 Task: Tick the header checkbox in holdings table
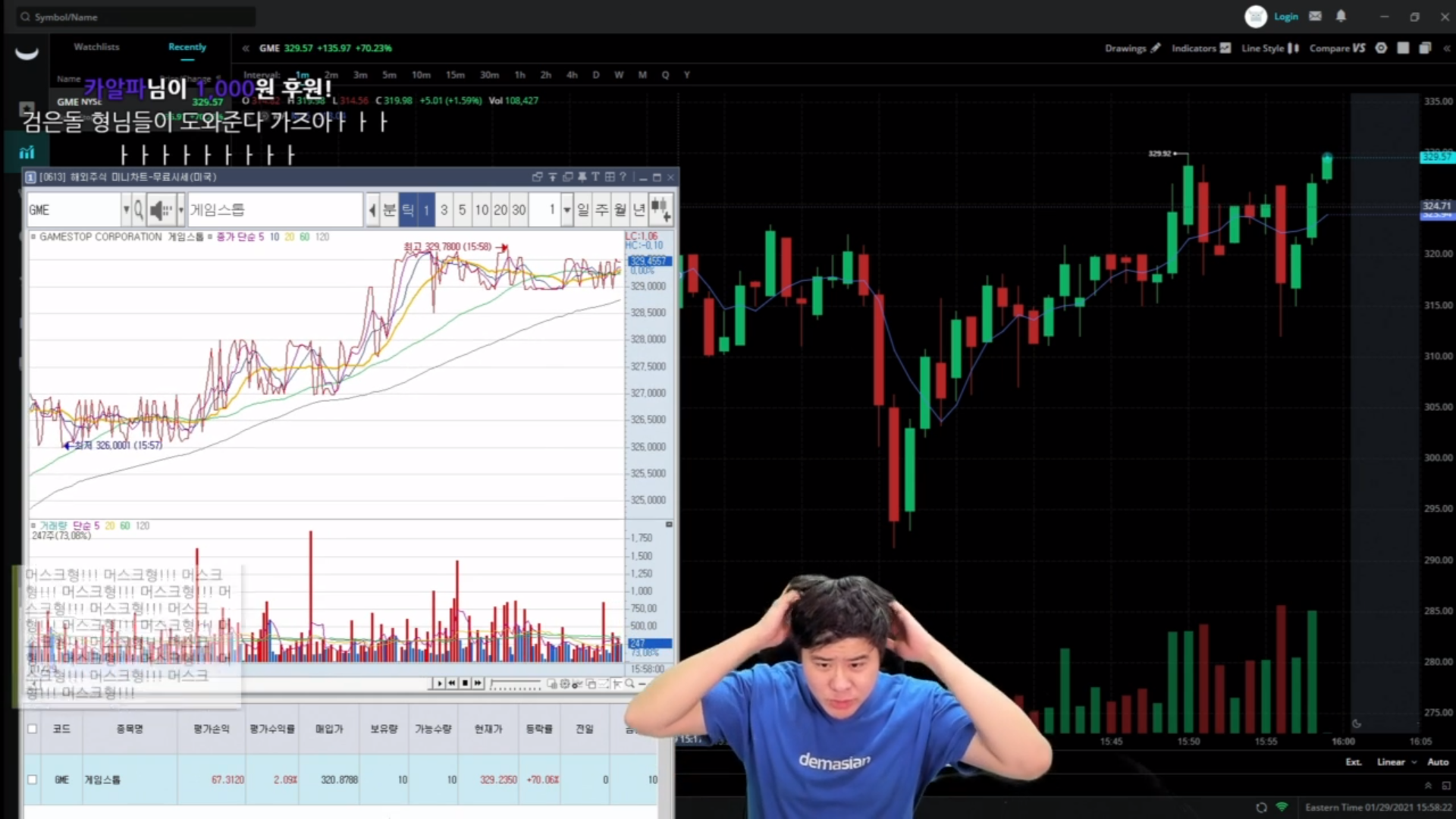(x=32, y=729)
